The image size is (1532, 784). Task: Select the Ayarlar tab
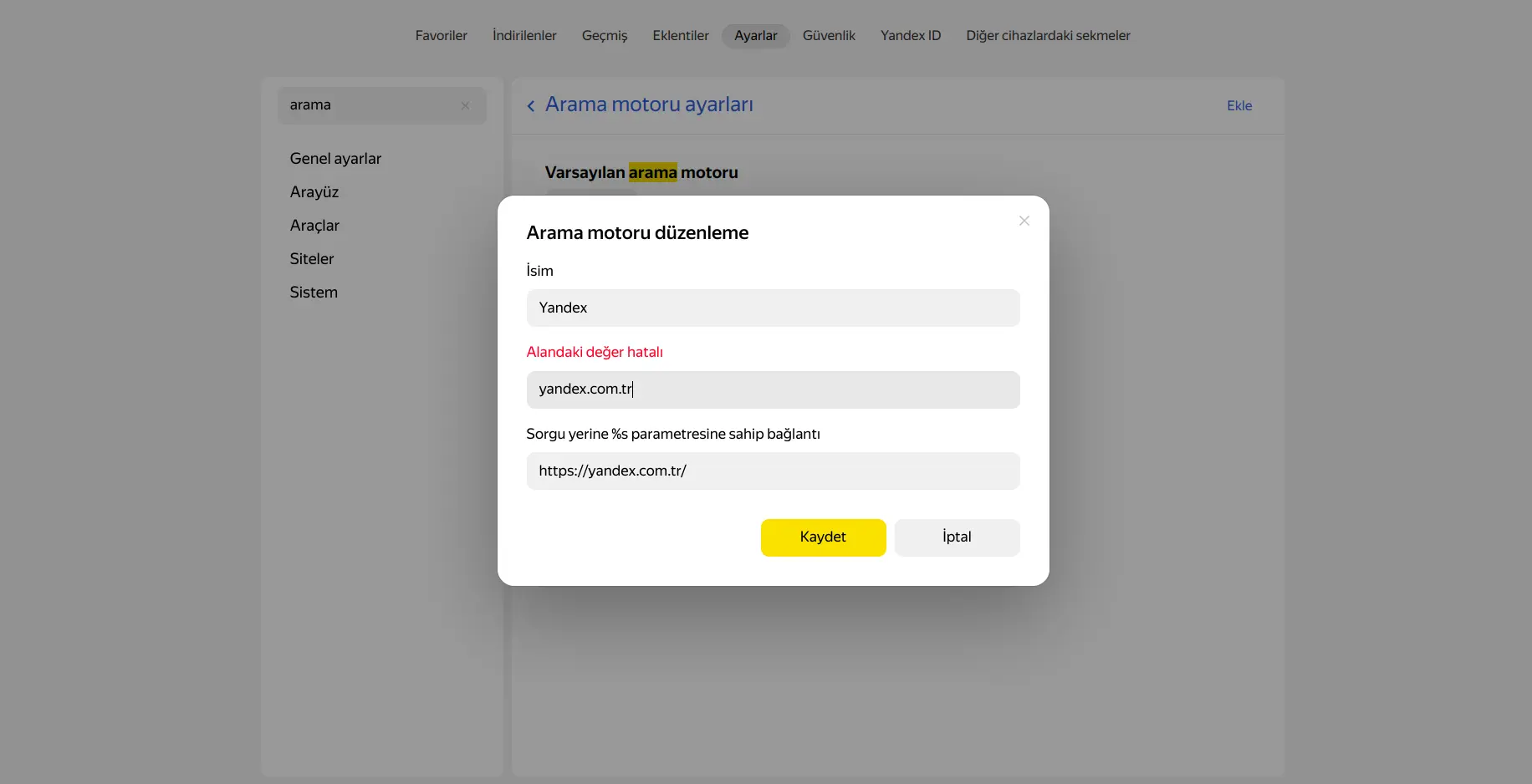click(756, 36)
